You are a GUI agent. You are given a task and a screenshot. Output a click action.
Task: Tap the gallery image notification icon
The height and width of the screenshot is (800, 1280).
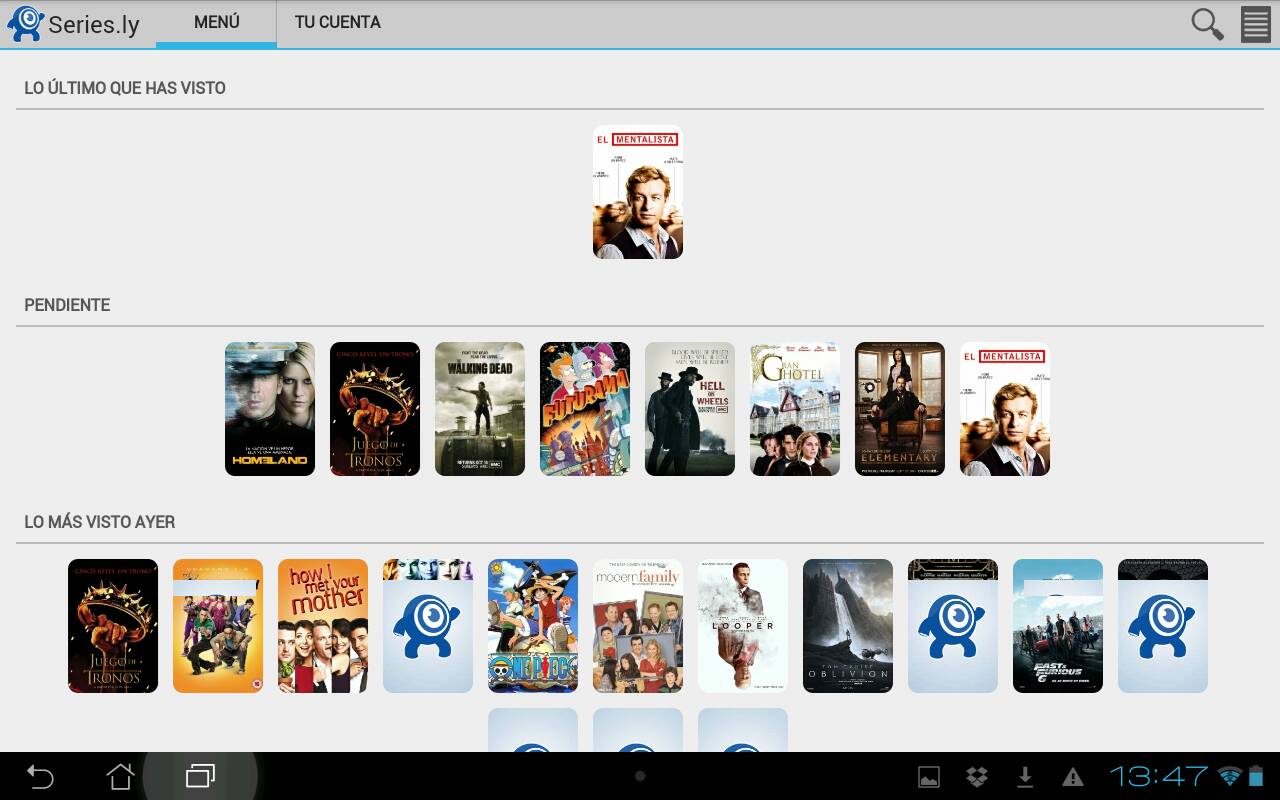click(x=929, y=777)
